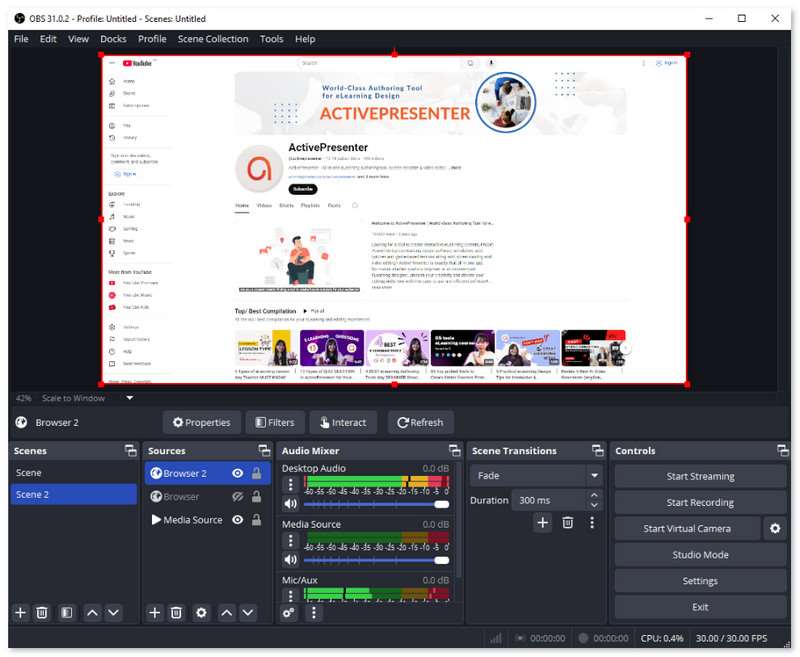The width and height of the screenshot is (800, 657).
Task: Hide Browser 2 source with eye icon
Action: click(238, 473)
